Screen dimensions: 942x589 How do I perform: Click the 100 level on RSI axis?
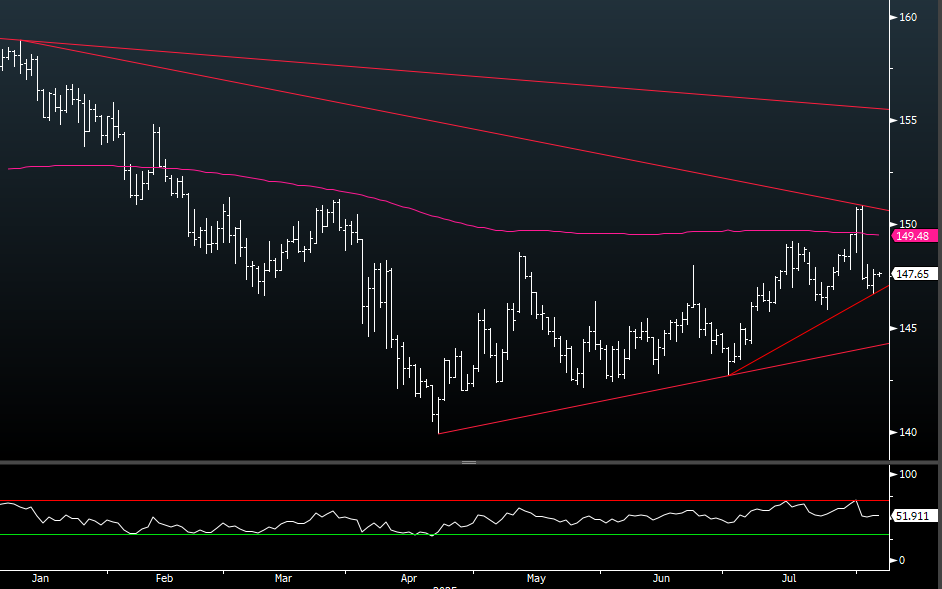(x=908, y=474)
